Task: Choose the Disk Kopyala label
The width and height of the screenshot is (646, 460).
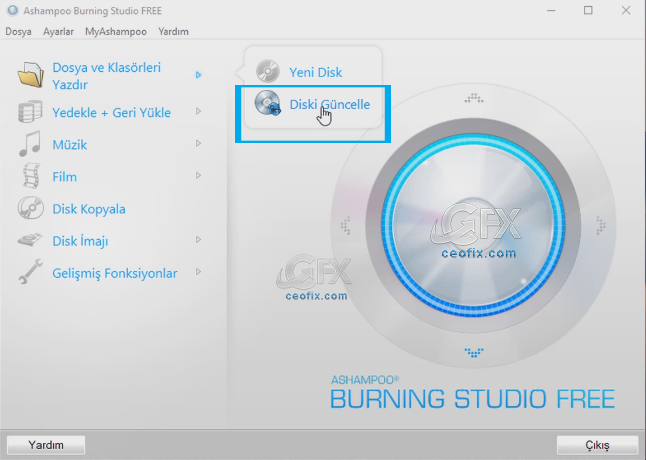Action: pos(89,209)
